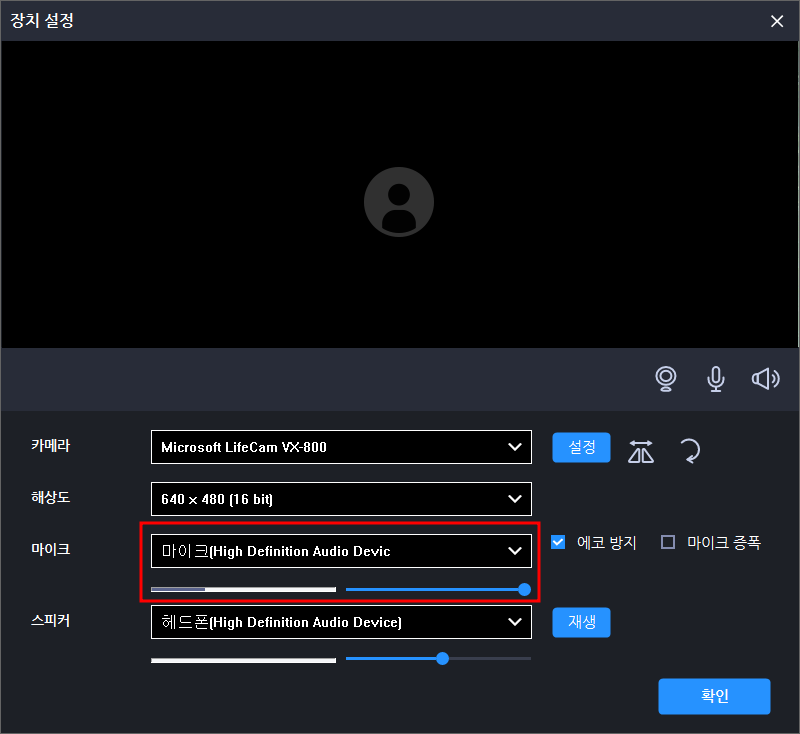Toggle the webcam icon below the preview

pos(665,379)
